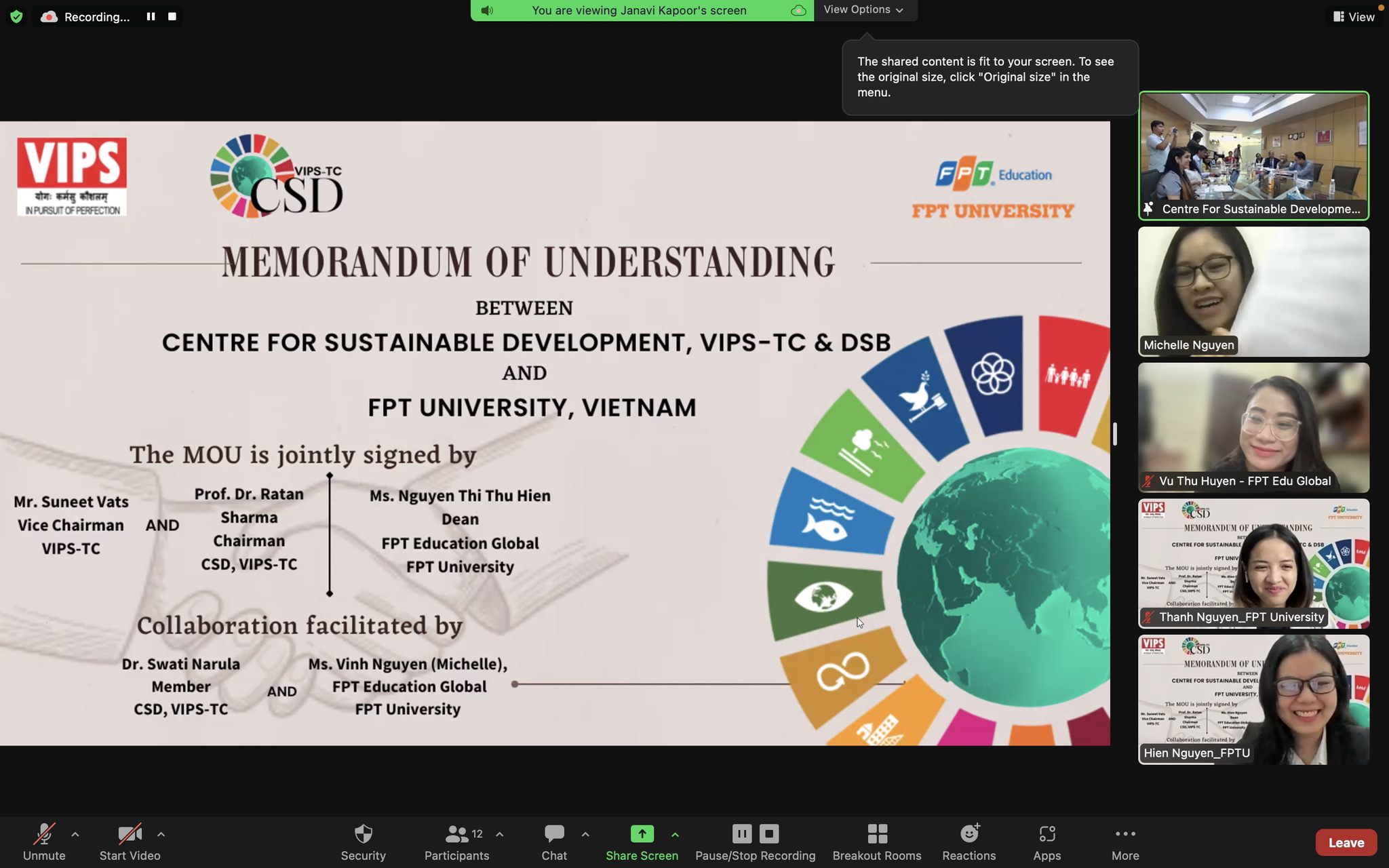Viewport: 1389px width, 868px height.
Task: Expand video settings arrow beside Start Video
Action: (161, 834)
